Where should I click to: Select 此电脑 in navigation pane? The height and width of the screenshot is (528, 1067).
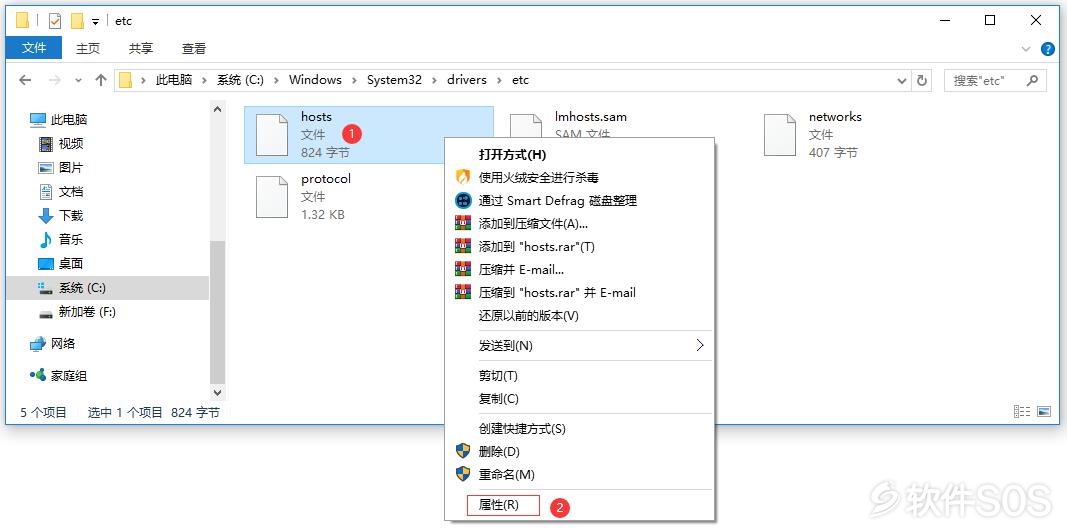pos(59,120)
